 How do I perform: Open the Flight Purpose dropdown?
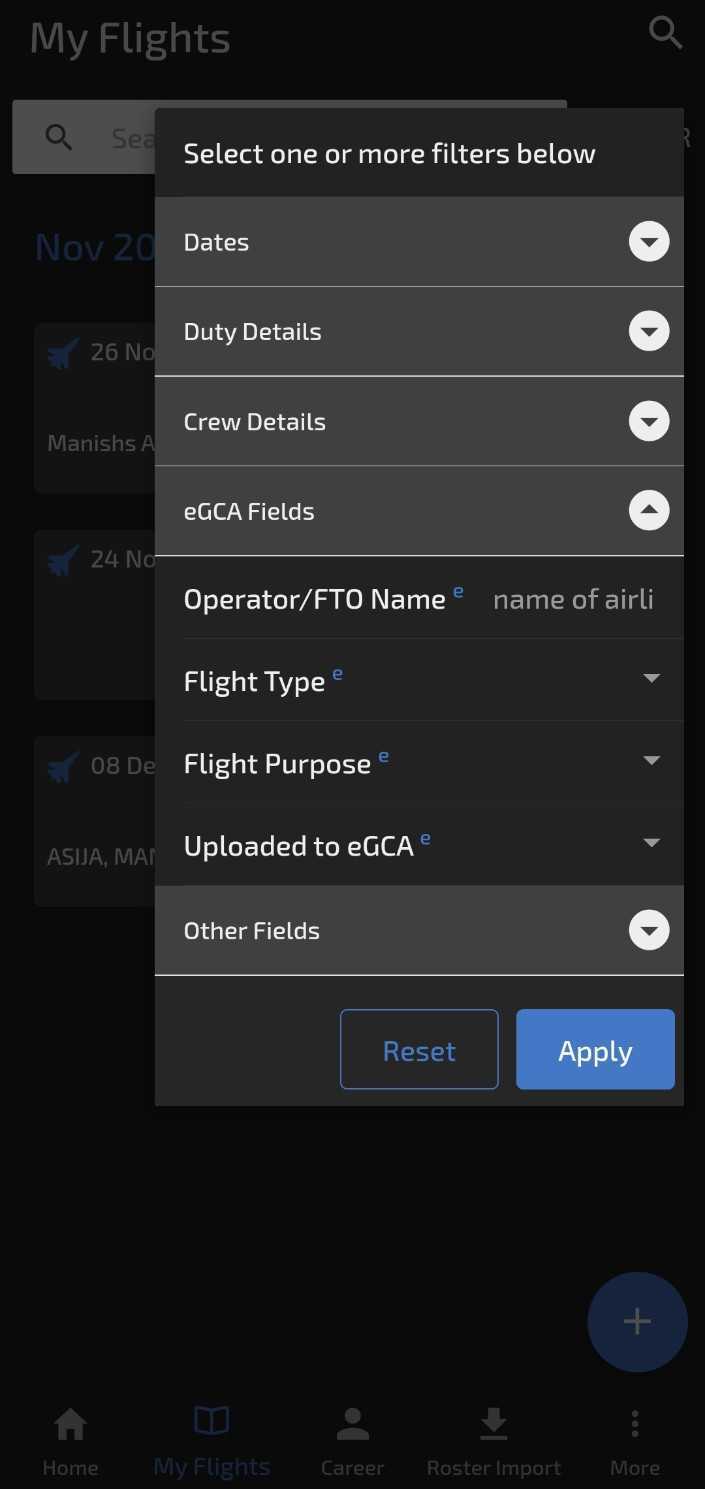[x=651, y=761]
